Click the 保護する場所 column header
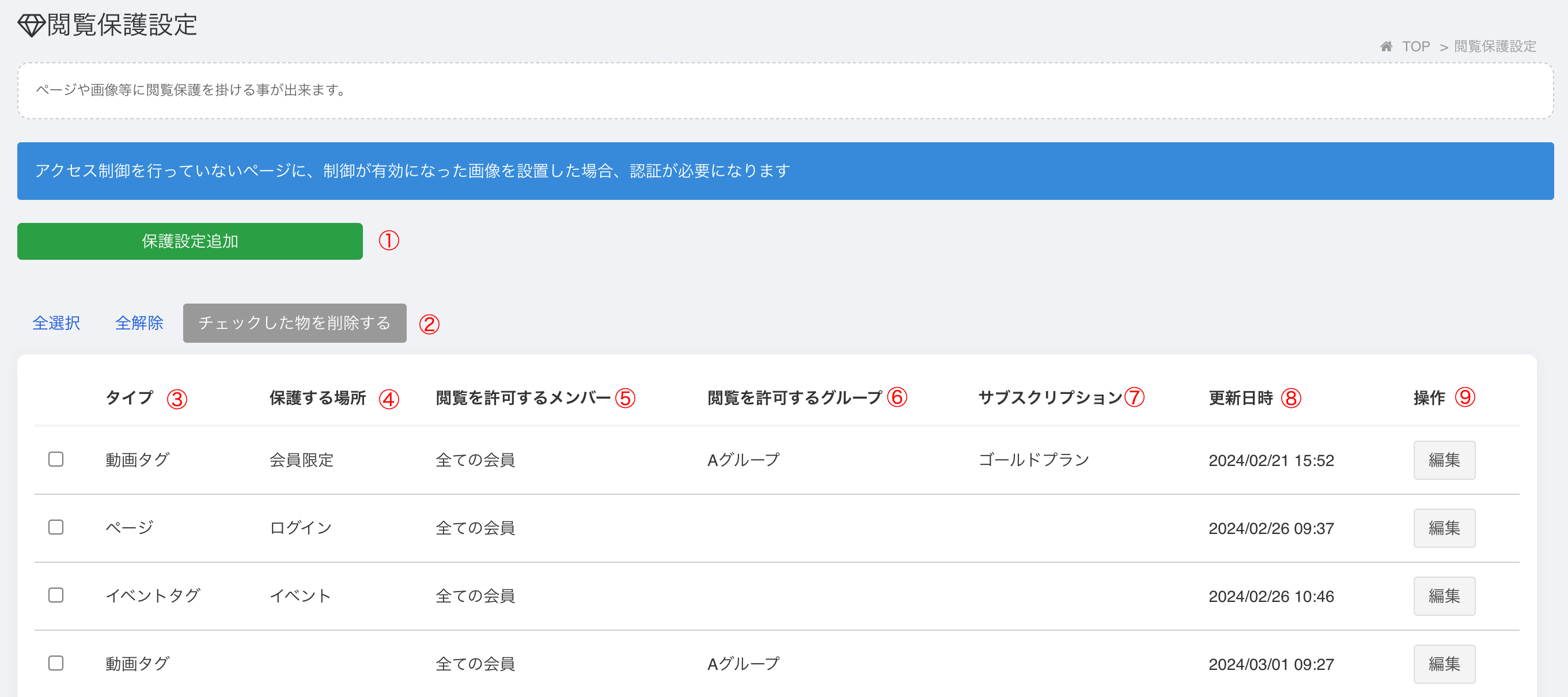1568x697 pixels. coord(318,398)
